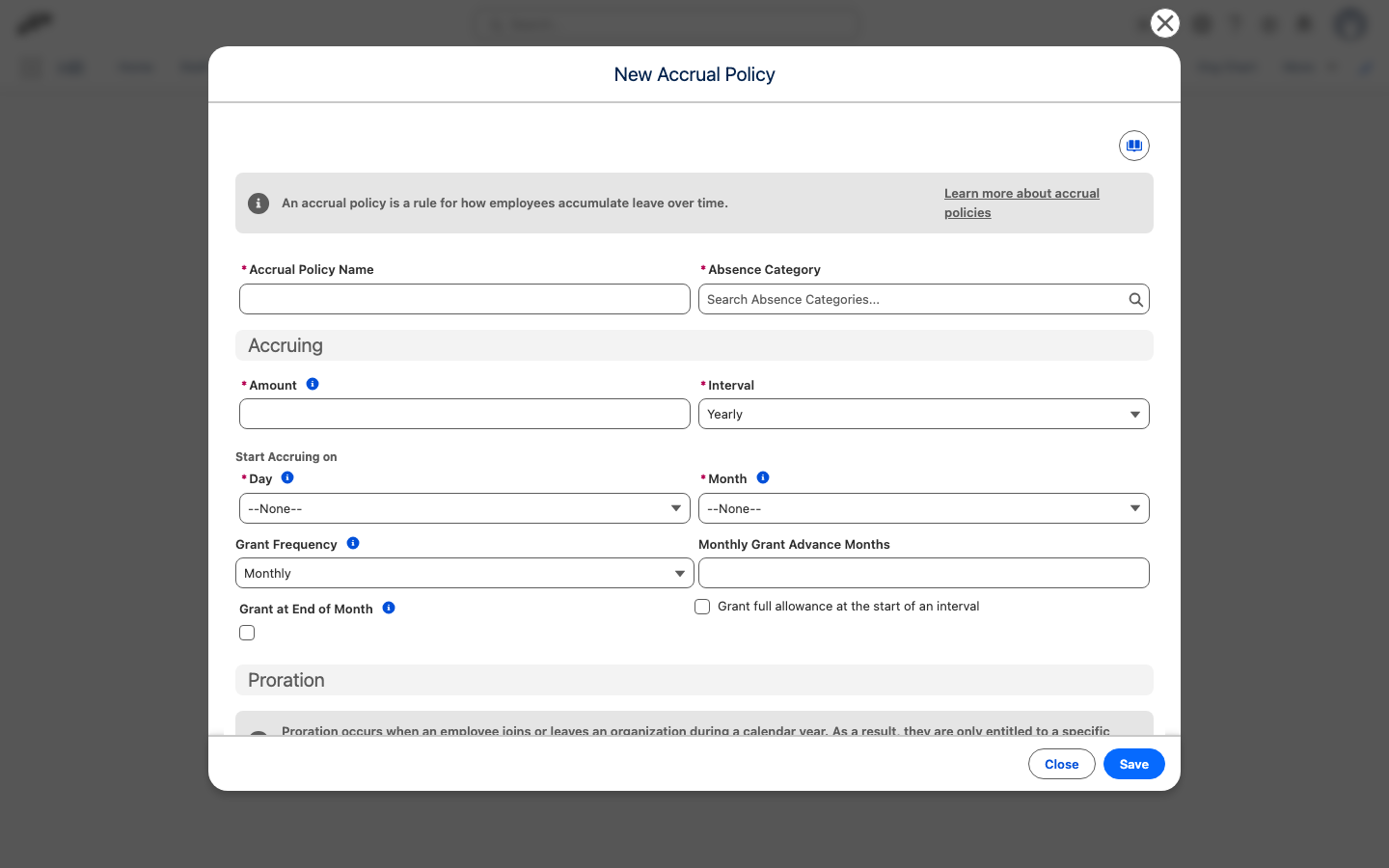Open the Interval dropdown showing Yearly
The height and width of the screenshot is (868, 1389).
pos(924,414)
